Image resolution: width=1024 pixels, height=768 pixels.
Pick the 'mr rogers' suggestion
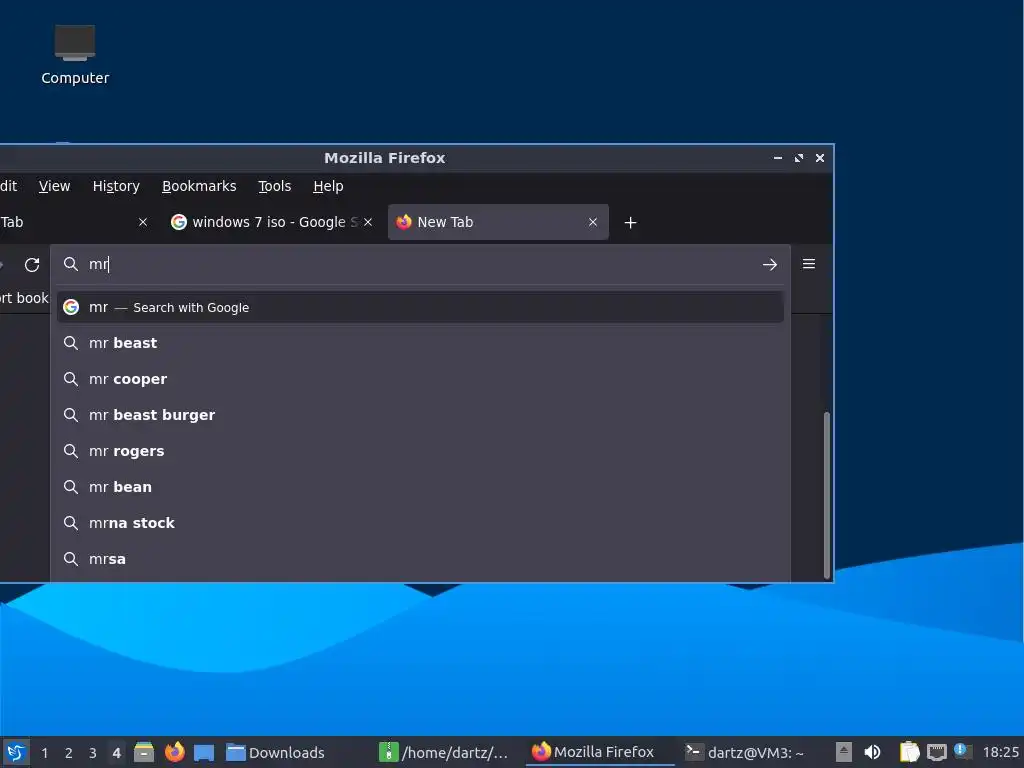pos(421,451)
